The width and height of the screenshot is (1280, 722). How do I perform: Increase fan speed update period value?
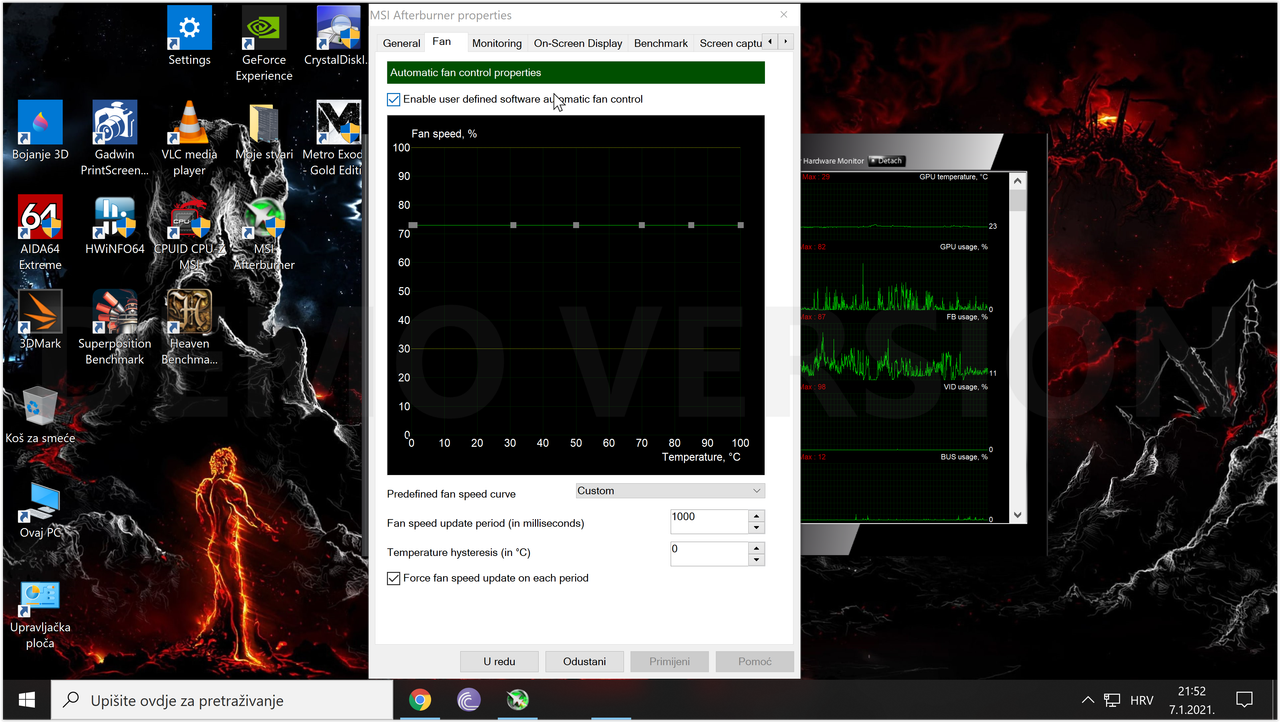[757, 516]
